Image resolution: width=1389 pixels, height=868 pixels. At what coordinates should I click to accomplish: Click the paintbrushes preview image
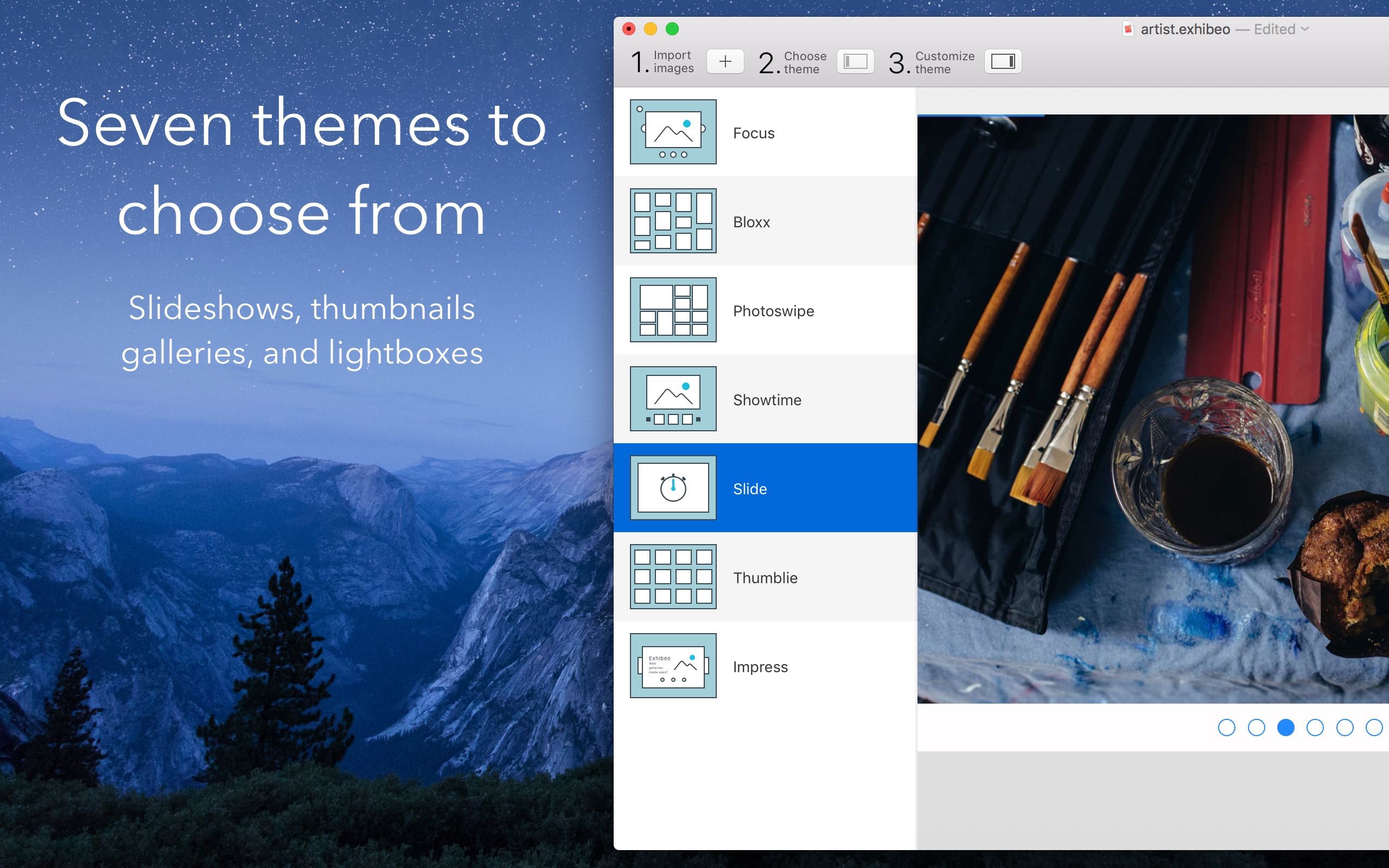1152,409
